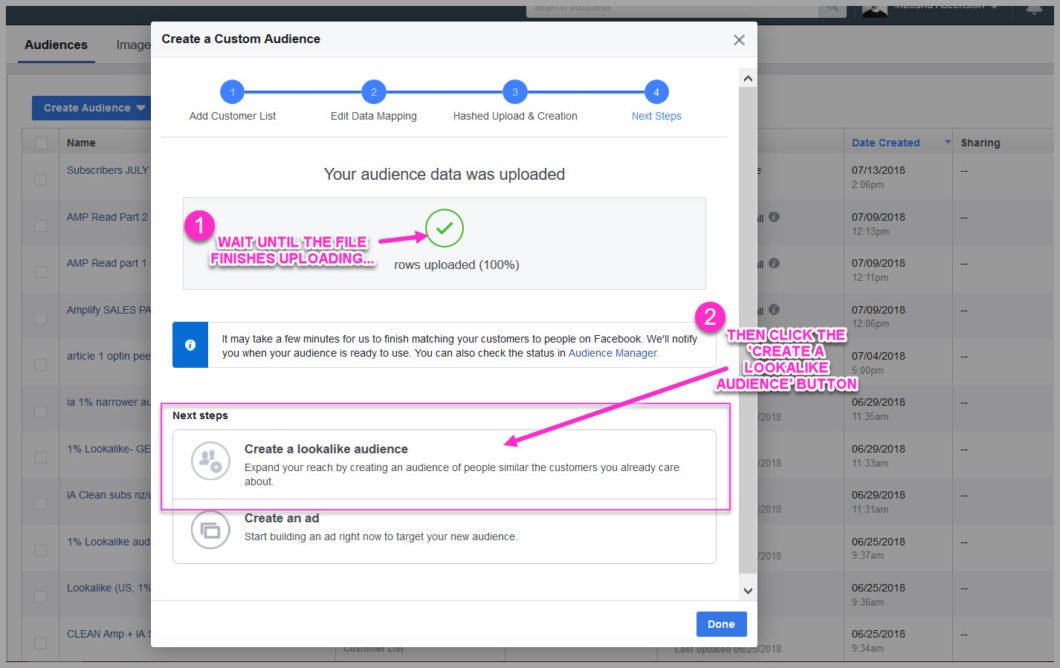Click step 3 Hashed Upload & Creation circle

pyautogui.click(x=514, y=92)
